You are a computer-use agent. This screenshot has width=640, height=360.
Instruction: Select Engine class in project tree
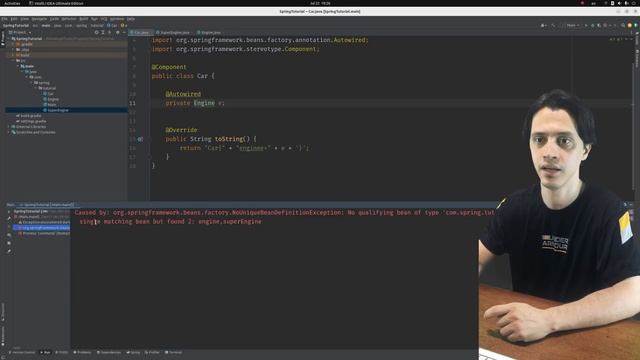(x=51, y=99)
